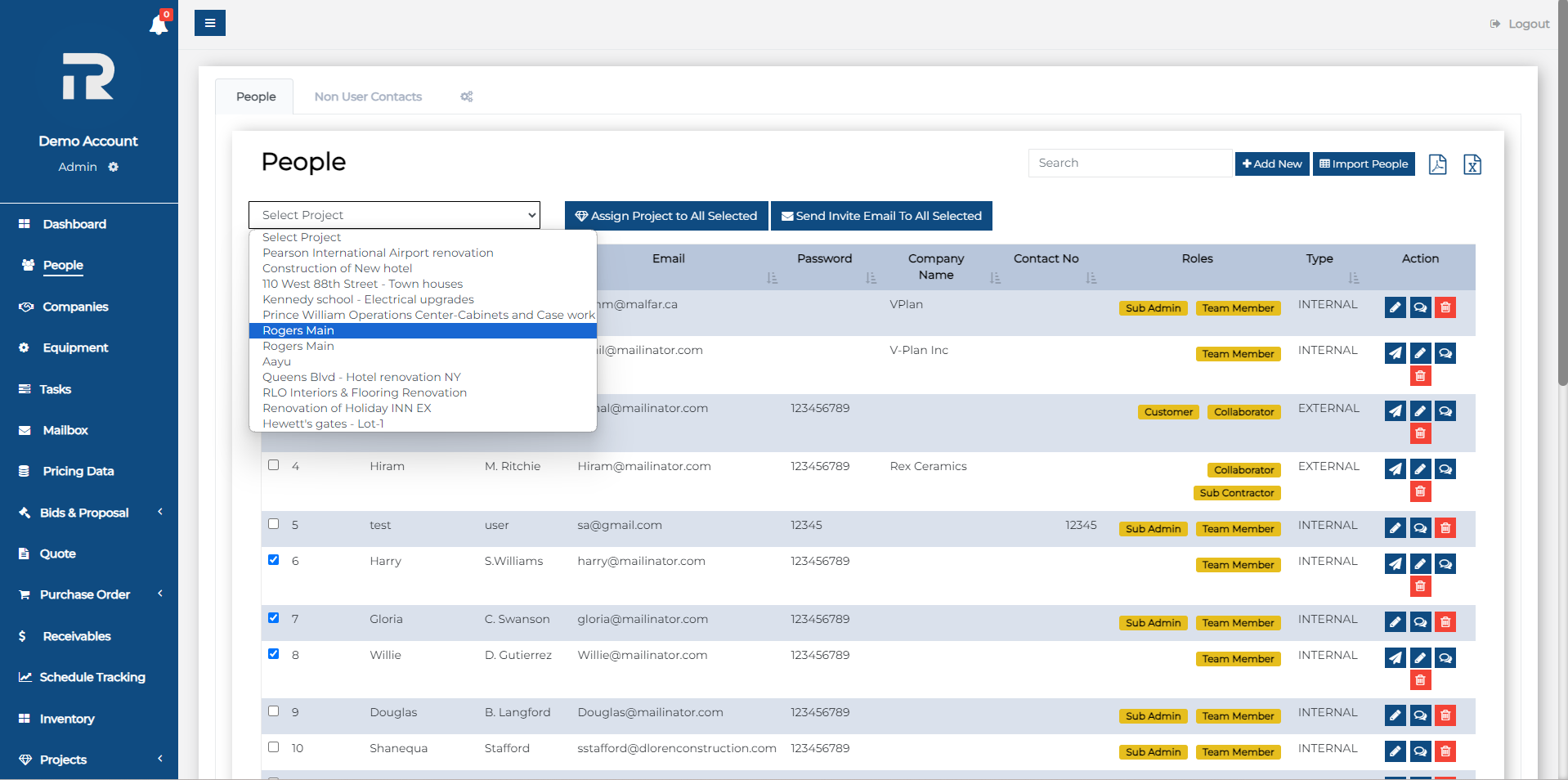
Task: Click in the Search input field
Action: 1130,163
